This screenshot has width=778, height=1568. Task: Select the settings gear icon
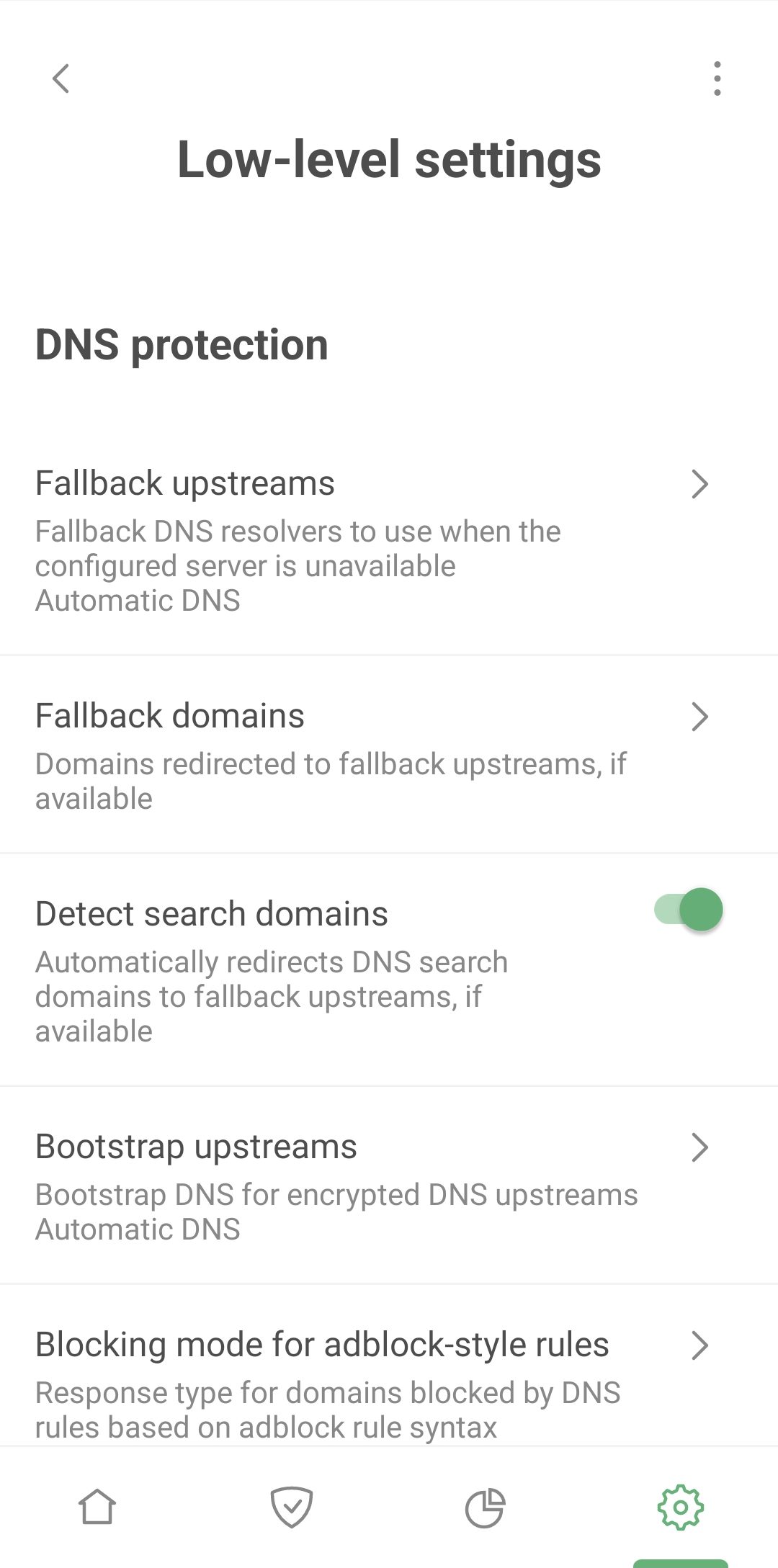[x=679, y=1507]
